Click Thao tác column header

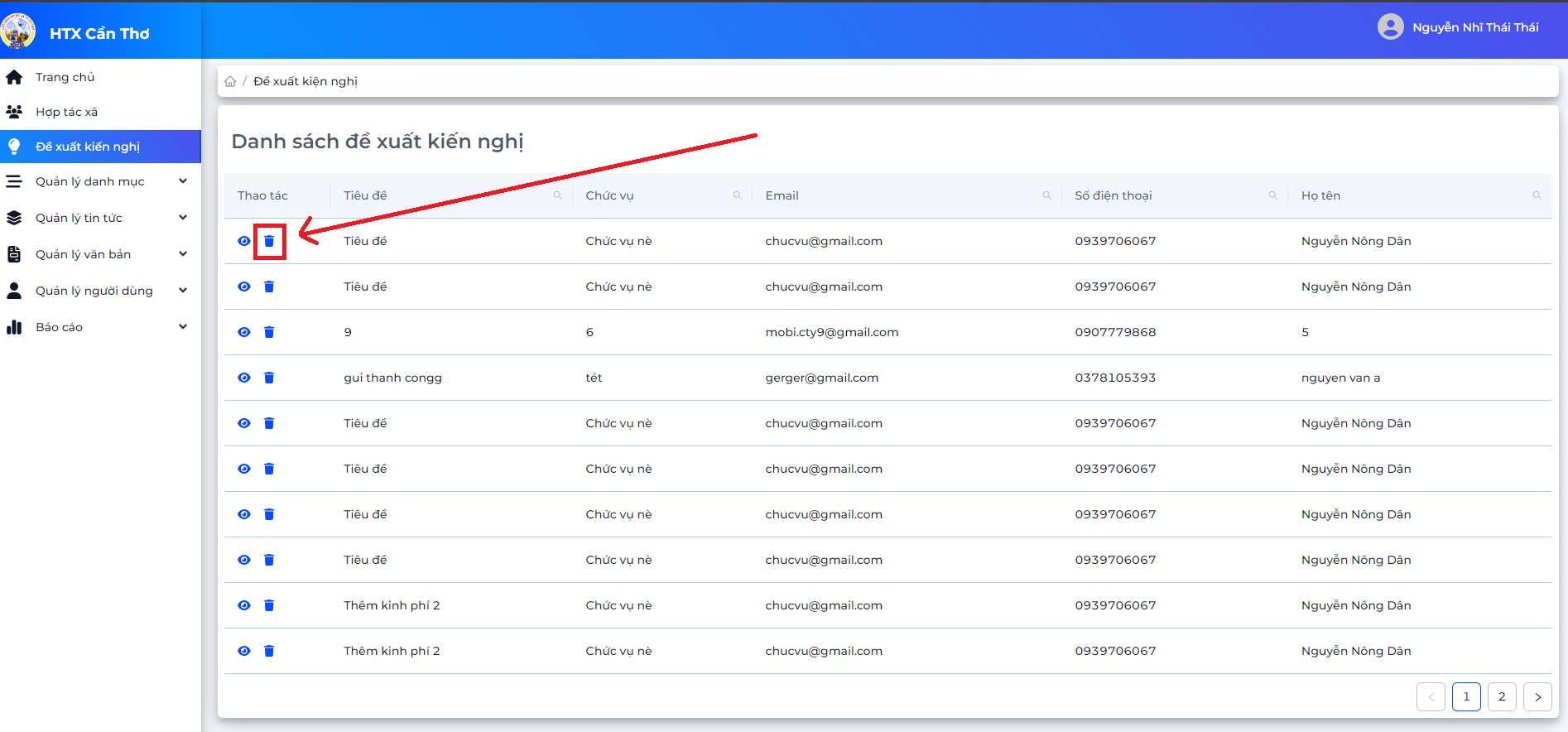pyautogui.click(x=262, y=195)
